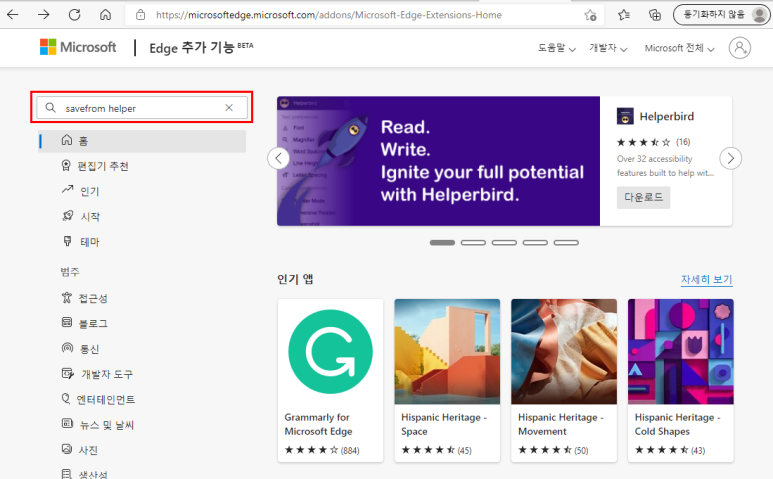Click the 개발자 도구 icon
Viewport: 773px width, 479px height.
click(68, 373)
